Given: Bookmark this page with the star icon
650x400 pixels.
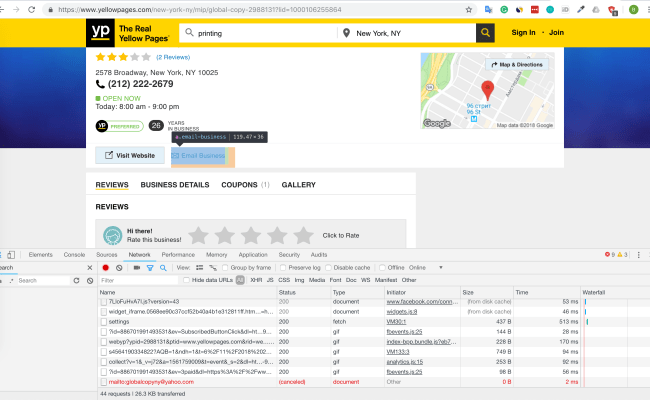Looking at the screenshot, I should click(469, 10).
